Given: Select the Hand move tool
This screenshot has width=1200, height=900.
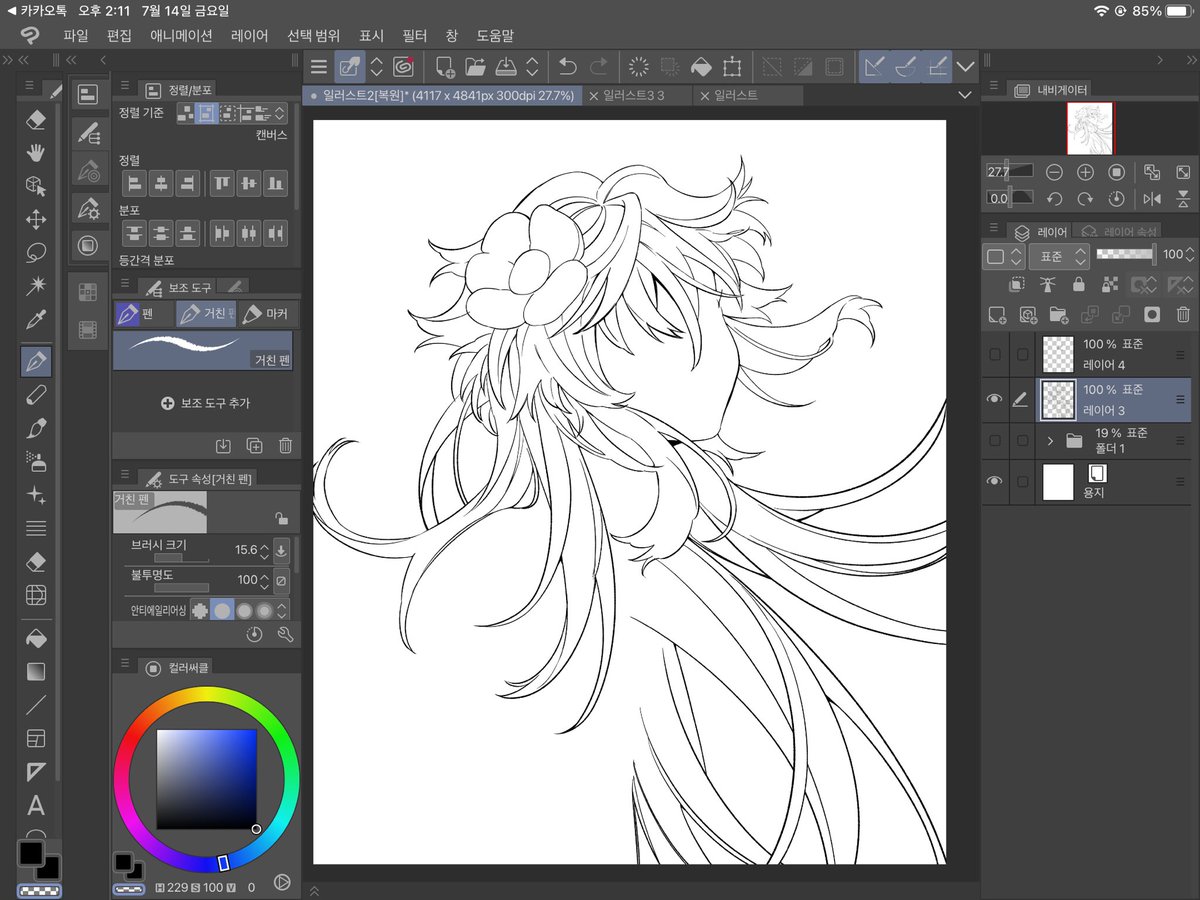Looking at the screenshot, I should coord(36,152).
